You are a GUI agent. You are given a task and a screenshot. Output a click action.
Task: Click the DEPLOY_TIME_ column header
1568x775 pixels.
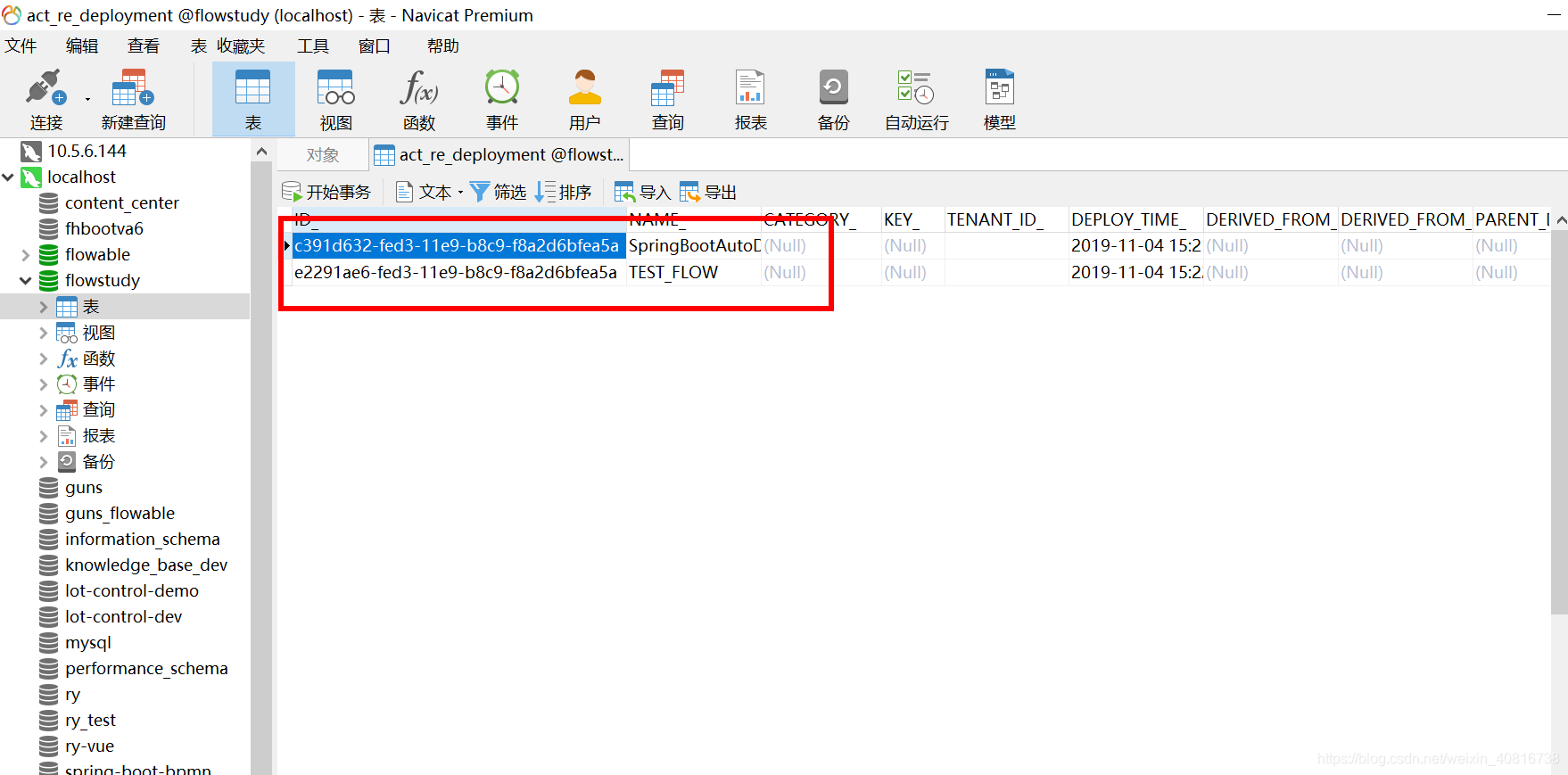click(1136, 219)
